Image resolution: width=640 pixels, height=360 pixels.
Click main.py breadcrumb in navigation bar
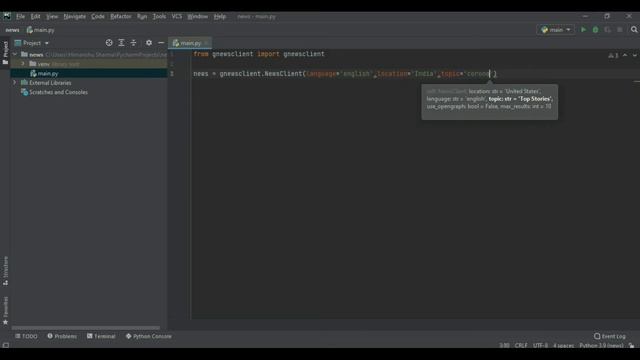click(41, 30)
